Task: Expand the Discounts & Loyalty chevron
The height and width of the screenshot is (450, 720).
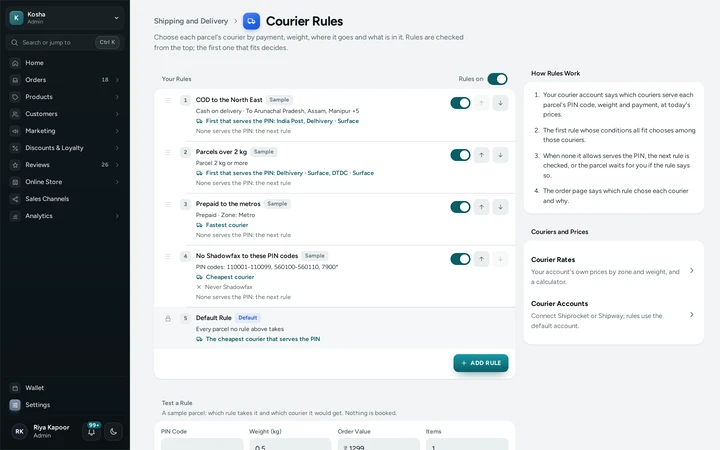Action: click(117, 148)
